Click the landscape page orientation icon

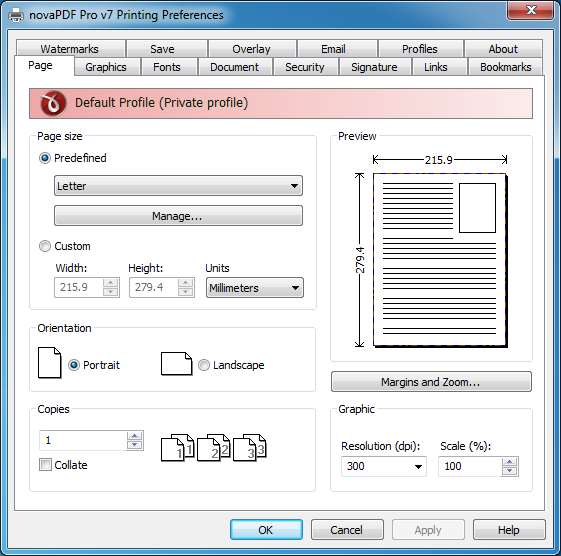click(x=176, y=364)
